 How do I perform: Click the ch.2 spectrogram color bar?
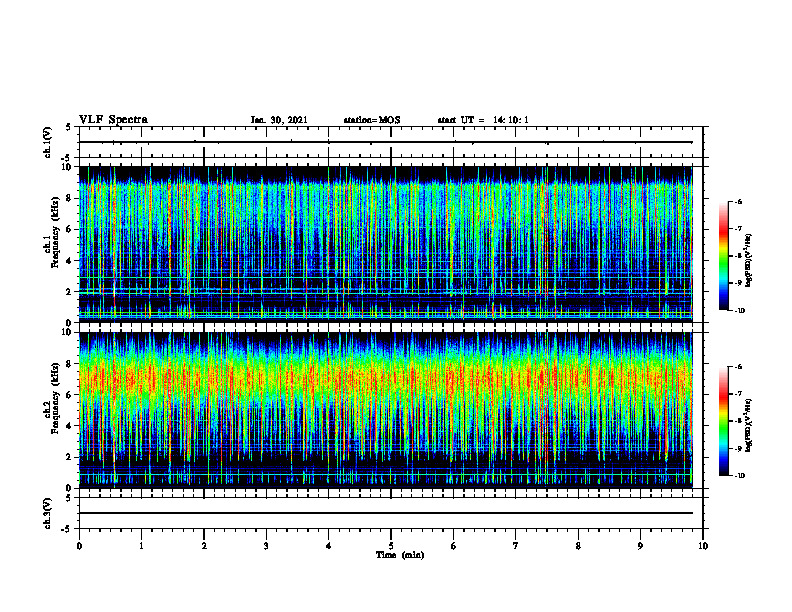(x=723, y=421)
